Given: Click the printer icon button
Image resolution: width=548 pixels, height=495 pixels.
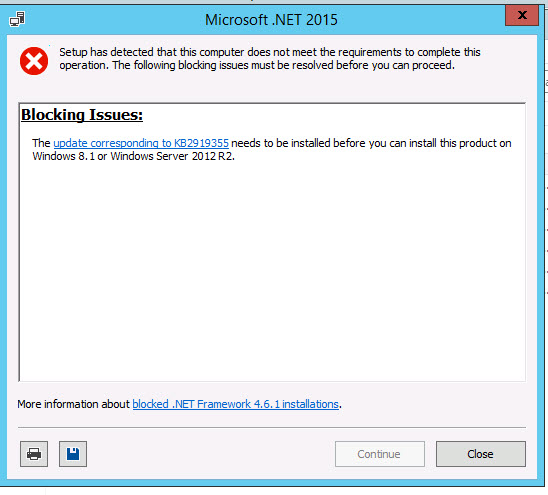Looking at the screenshot, I should tap(34, 454).
